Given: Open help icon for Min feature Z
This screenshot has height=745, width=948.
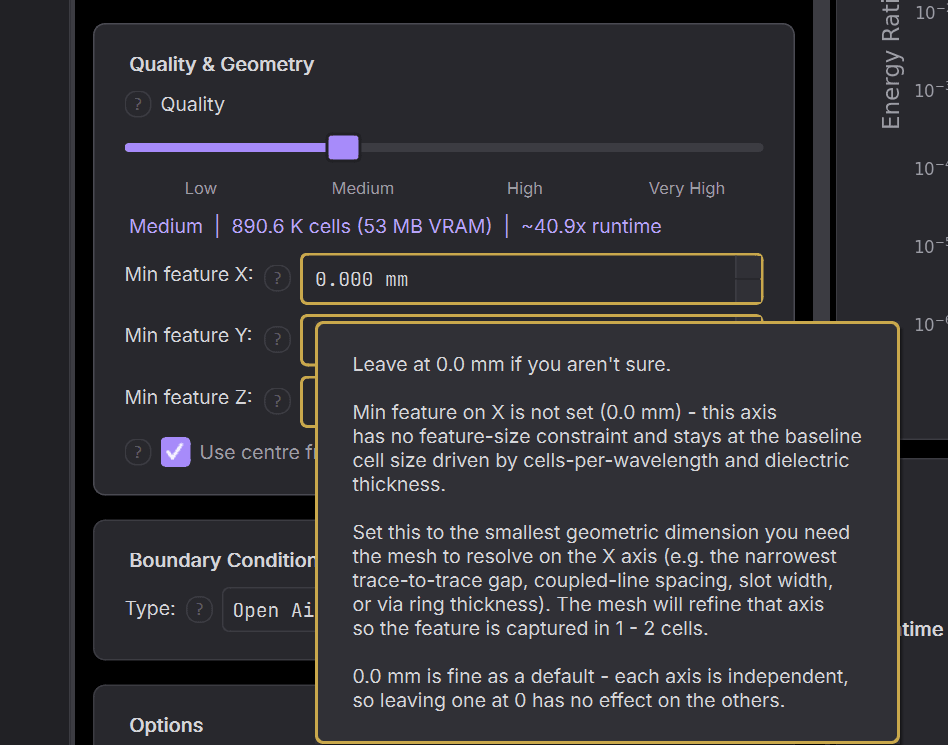Looking at the screenshot, I should coord(278,401).
